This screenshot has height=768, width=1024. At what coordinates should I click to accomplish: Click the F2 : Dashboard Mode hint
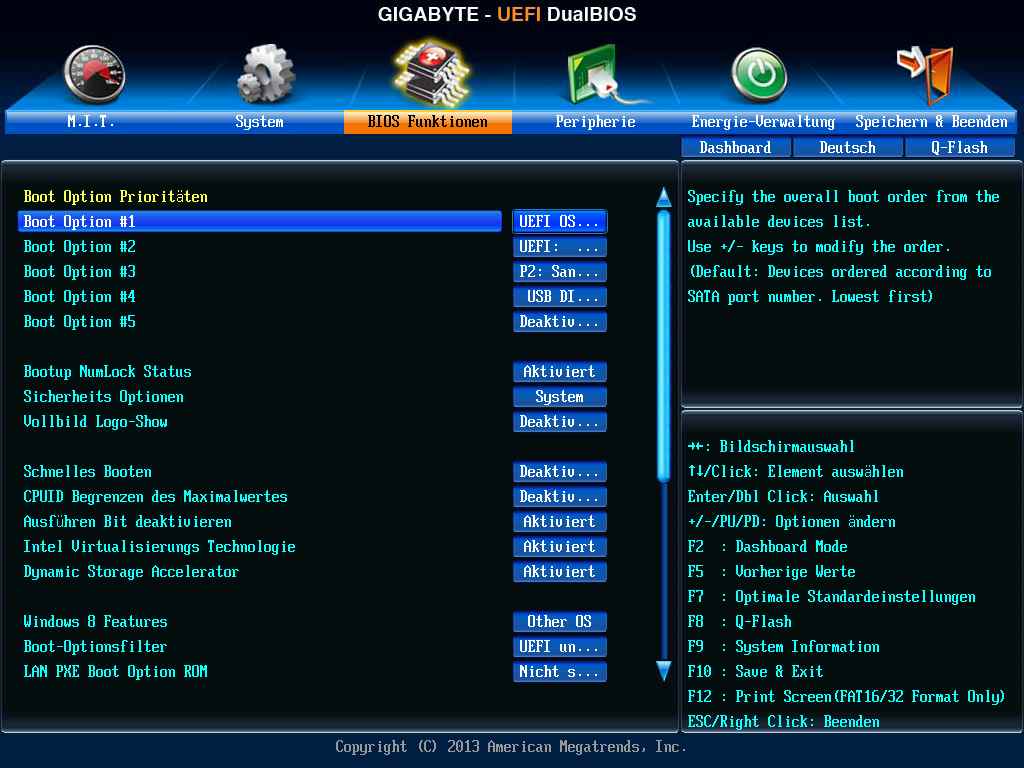click(x=767, y=547)
